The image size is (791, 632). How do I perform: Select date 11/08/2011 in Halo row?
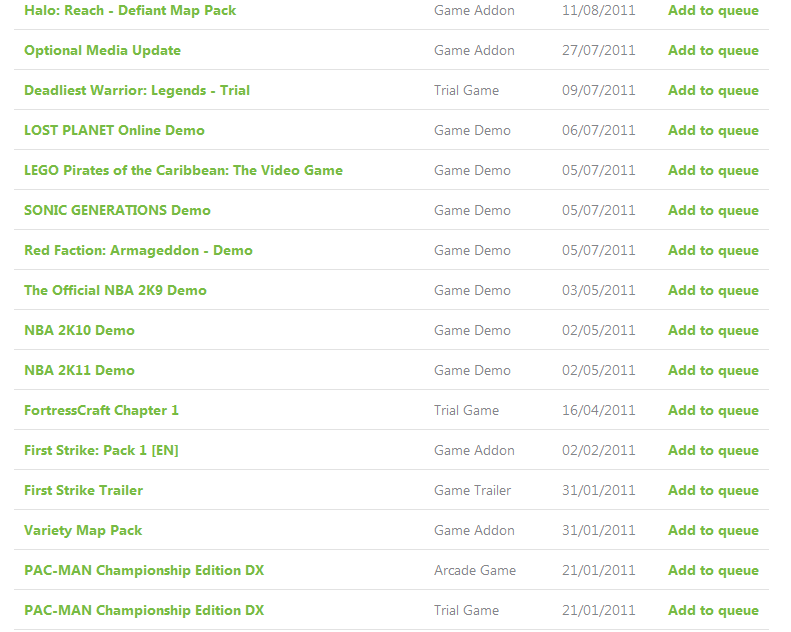(x=599, y=11)
